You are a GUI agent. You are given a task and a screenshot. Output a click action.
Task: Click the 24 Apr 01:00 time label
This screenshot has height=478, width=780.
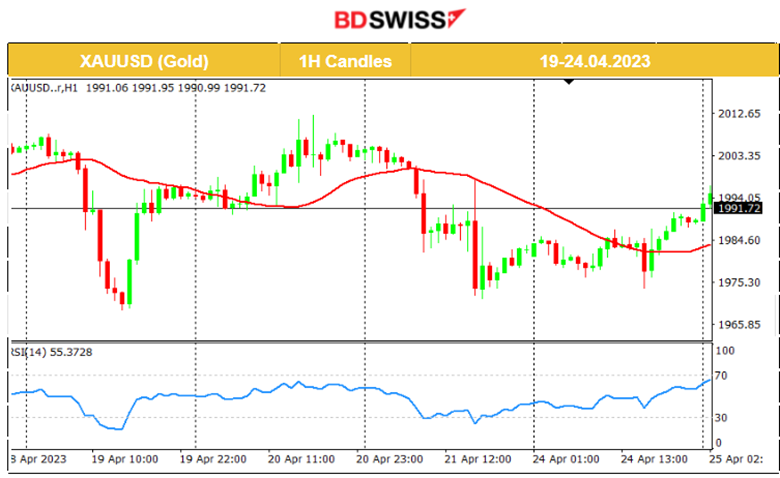(566, 459)
